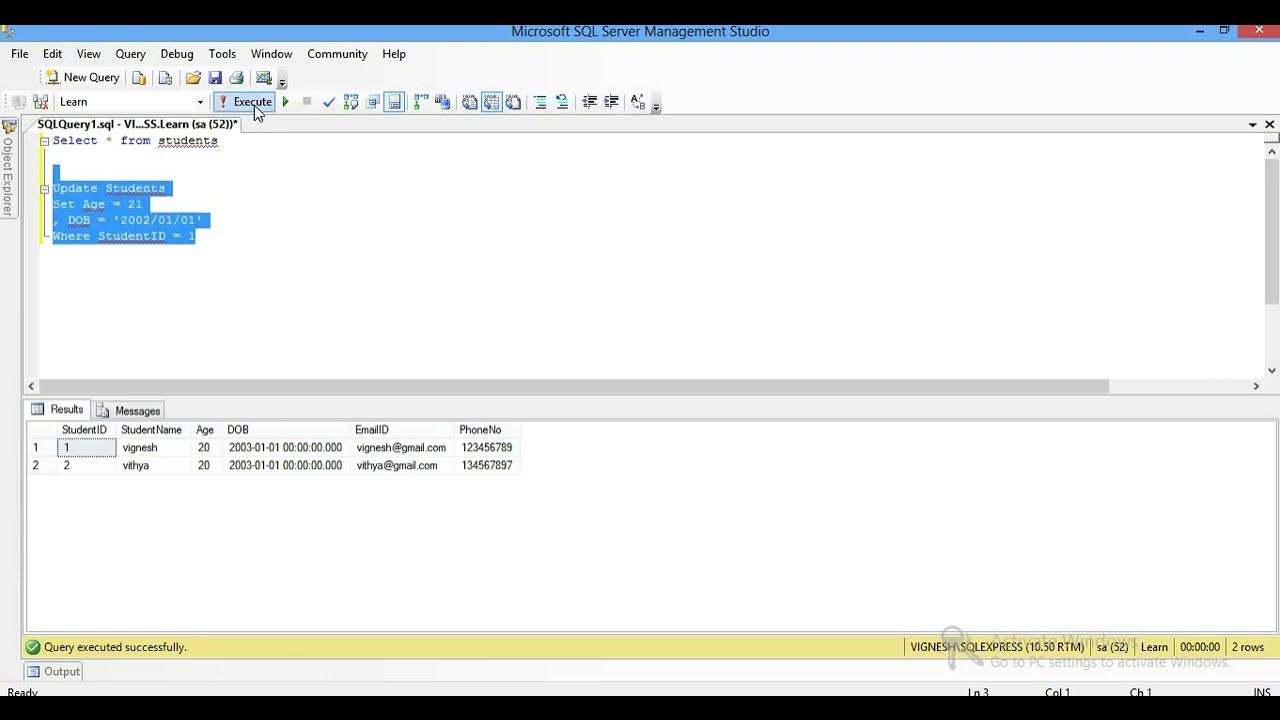This screenshot has width=1280, height=720.
Task: Comment out the selected lines
Action: pyautogui.click(x=540, y=101)
